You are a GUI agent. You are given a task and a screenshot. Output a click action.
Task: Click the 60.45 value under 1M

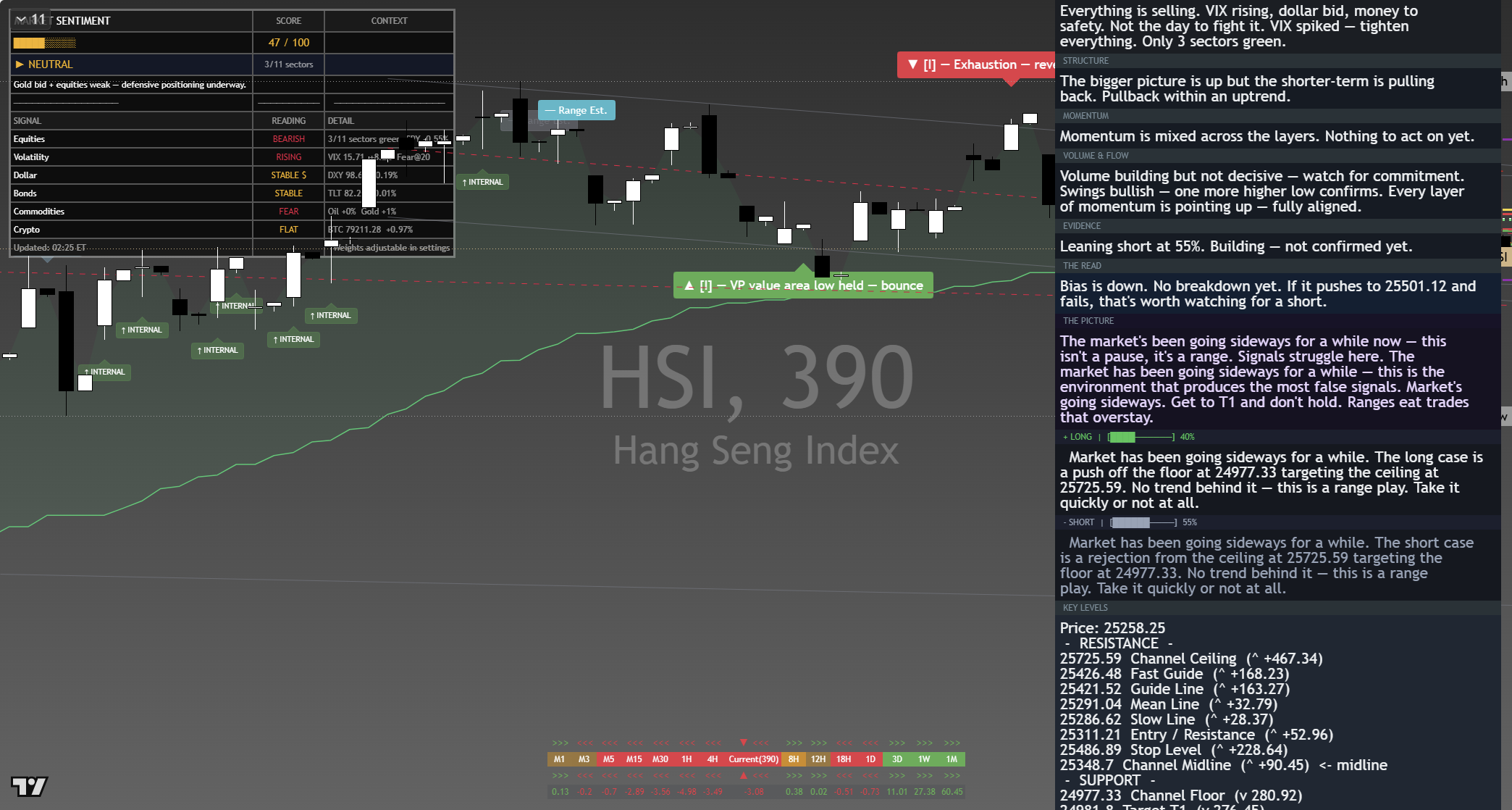pyautogui.click(x=952, y=792)
